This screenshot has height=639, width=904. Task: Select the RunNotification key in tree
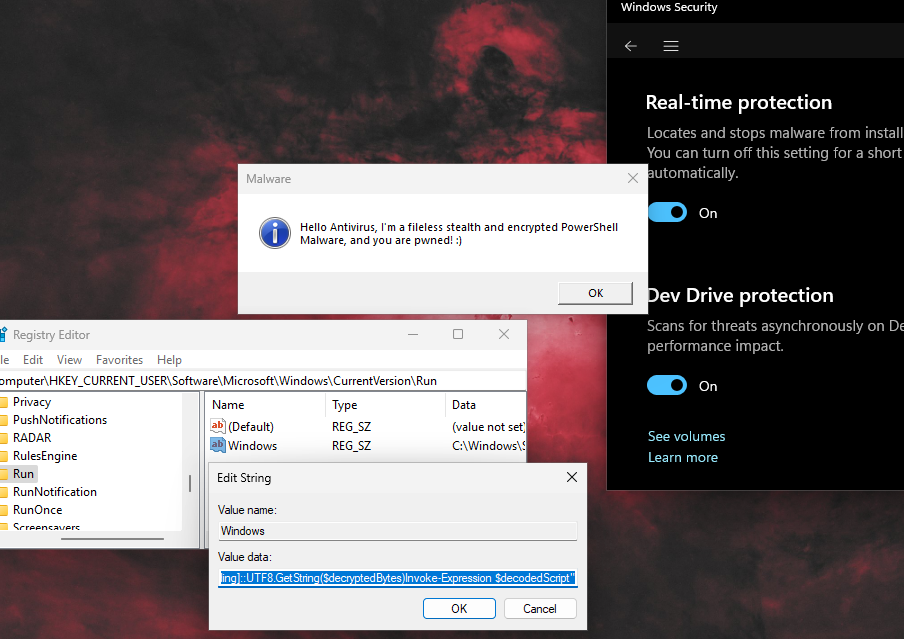55,492
